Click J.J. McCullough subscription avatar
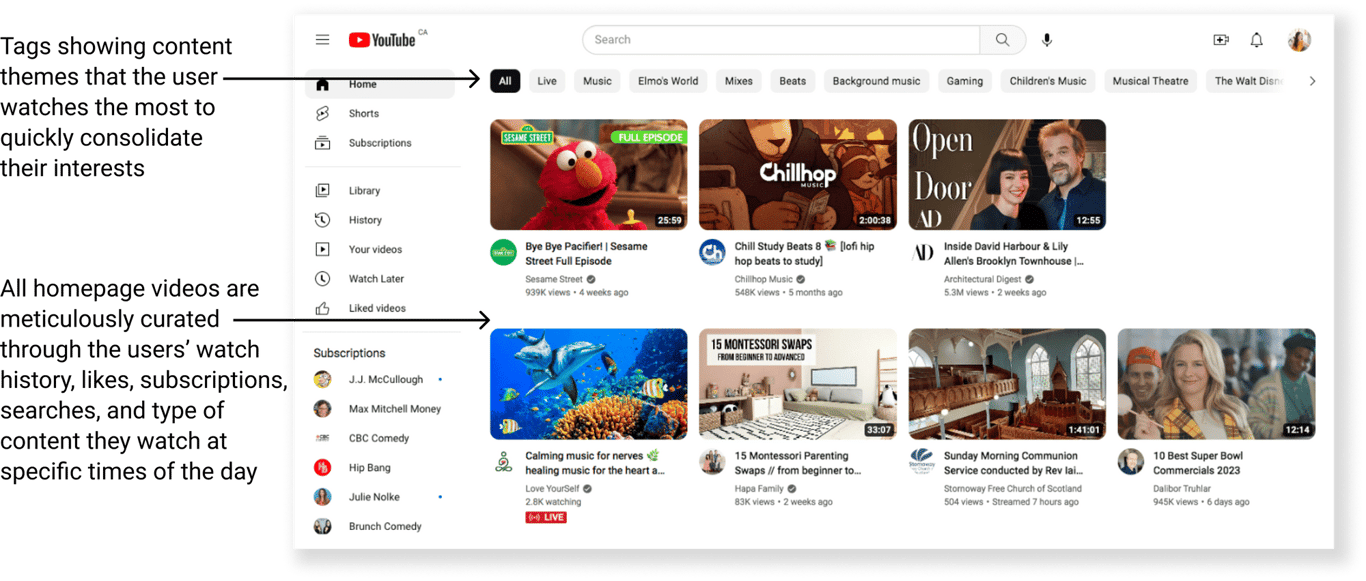1366x581 pixels. 322,379
